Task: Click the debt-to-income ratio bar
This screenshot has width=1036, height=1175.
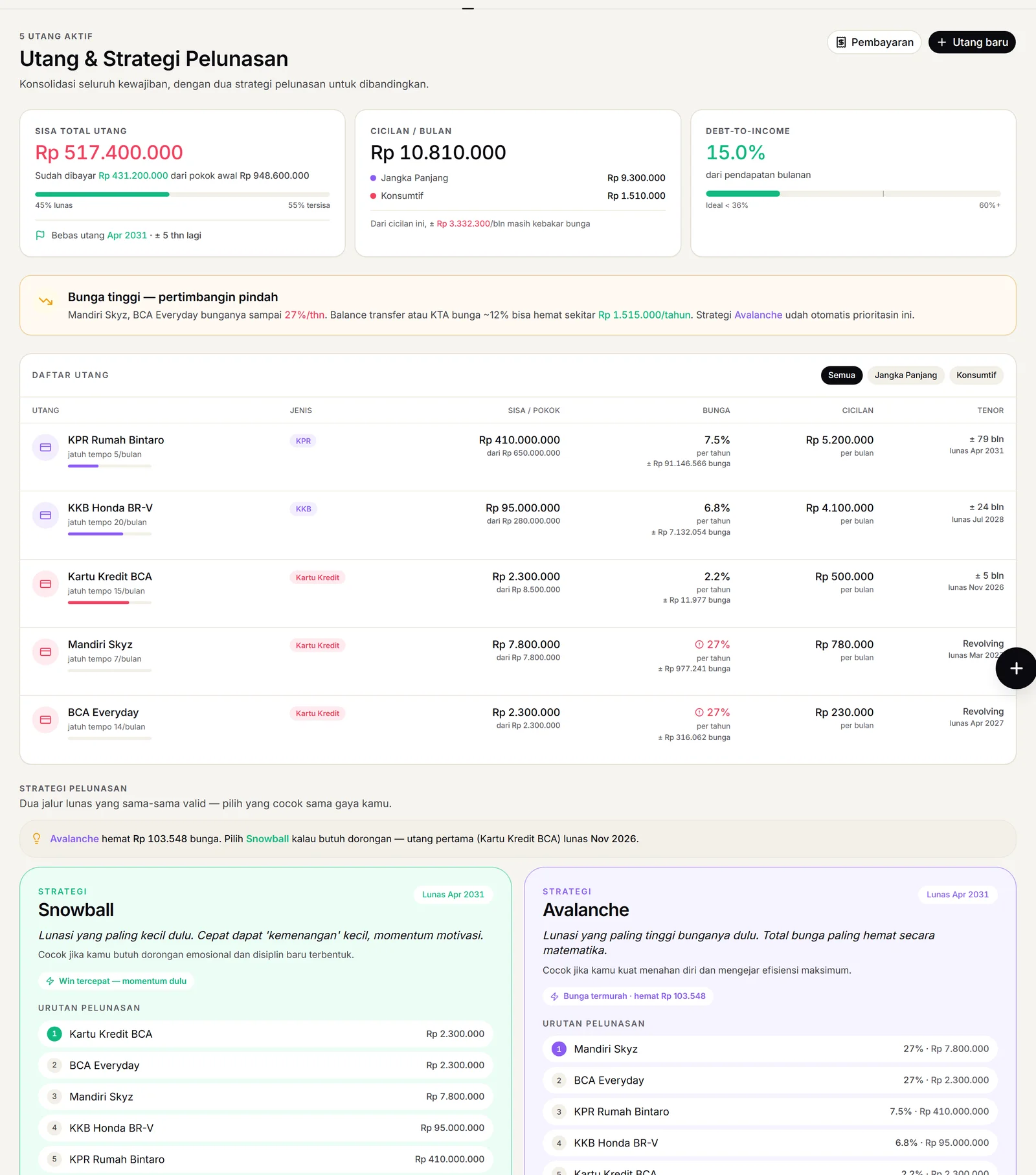Action: 853,194
